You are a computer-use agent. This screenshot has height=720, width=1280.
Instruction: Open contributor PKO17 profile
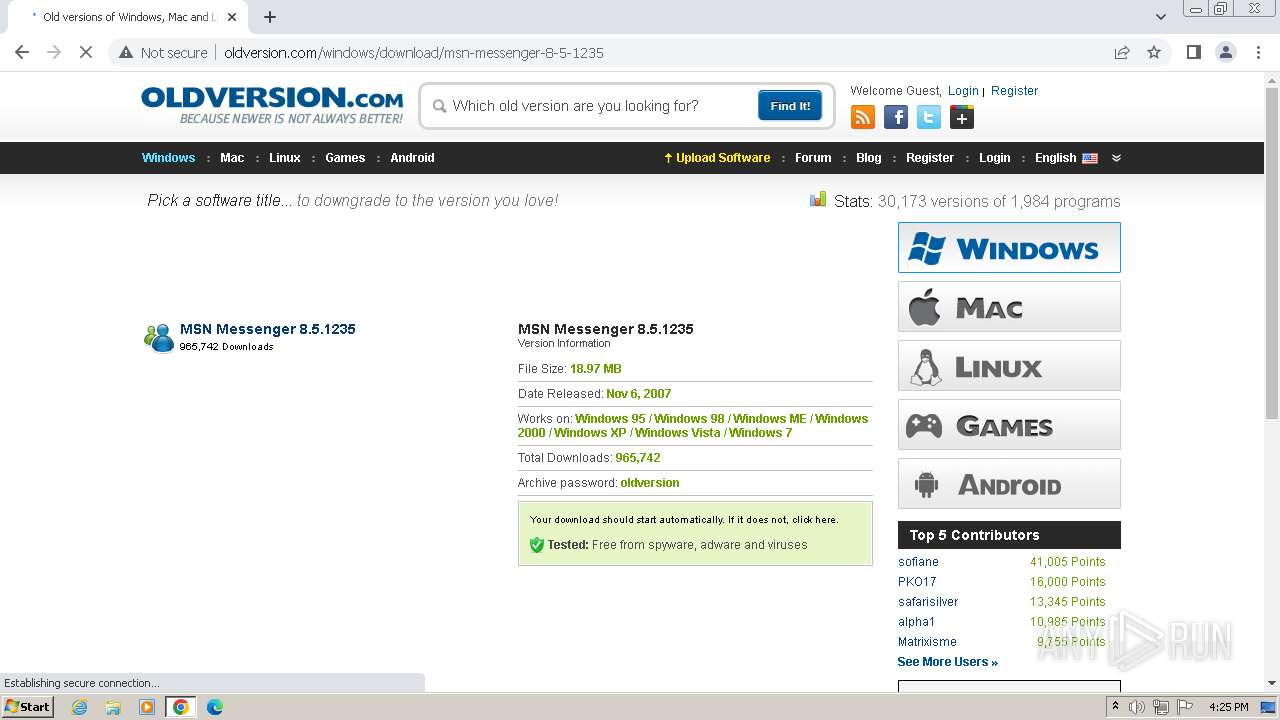pos(917,582)
